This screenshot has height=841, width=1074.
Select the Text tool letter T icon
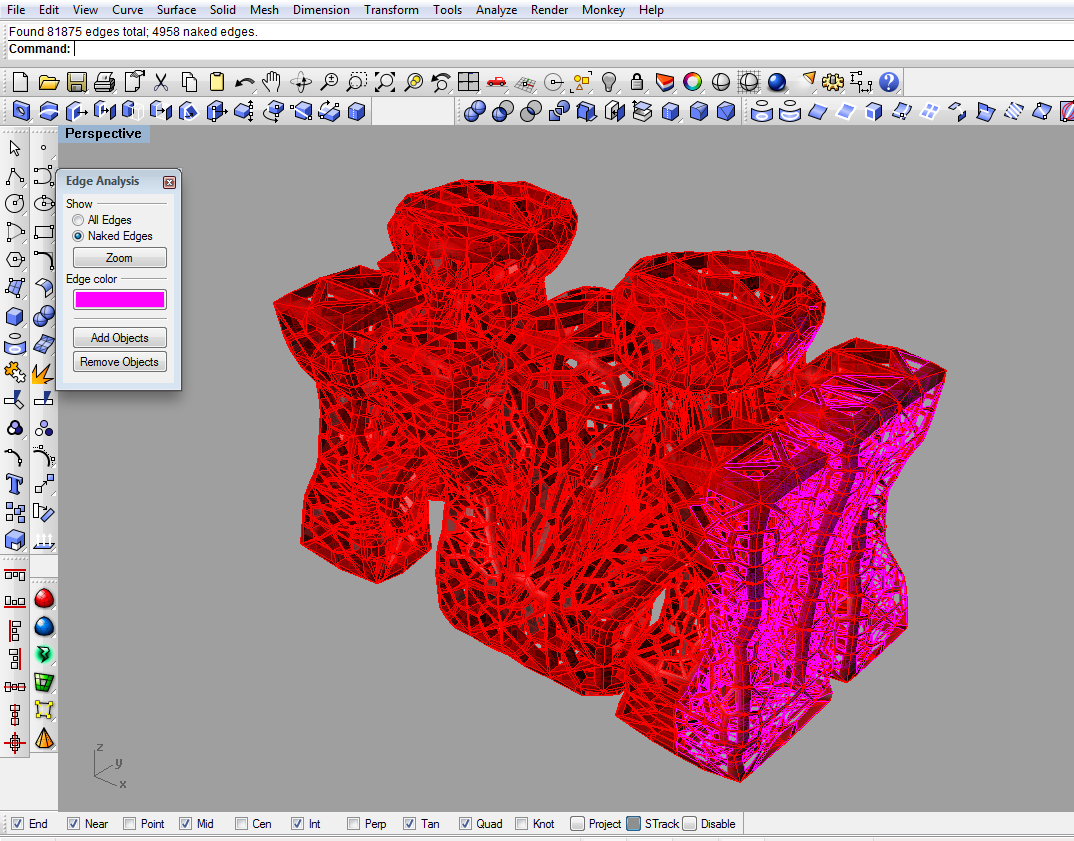pyautogui.click(x=15, y=485)
